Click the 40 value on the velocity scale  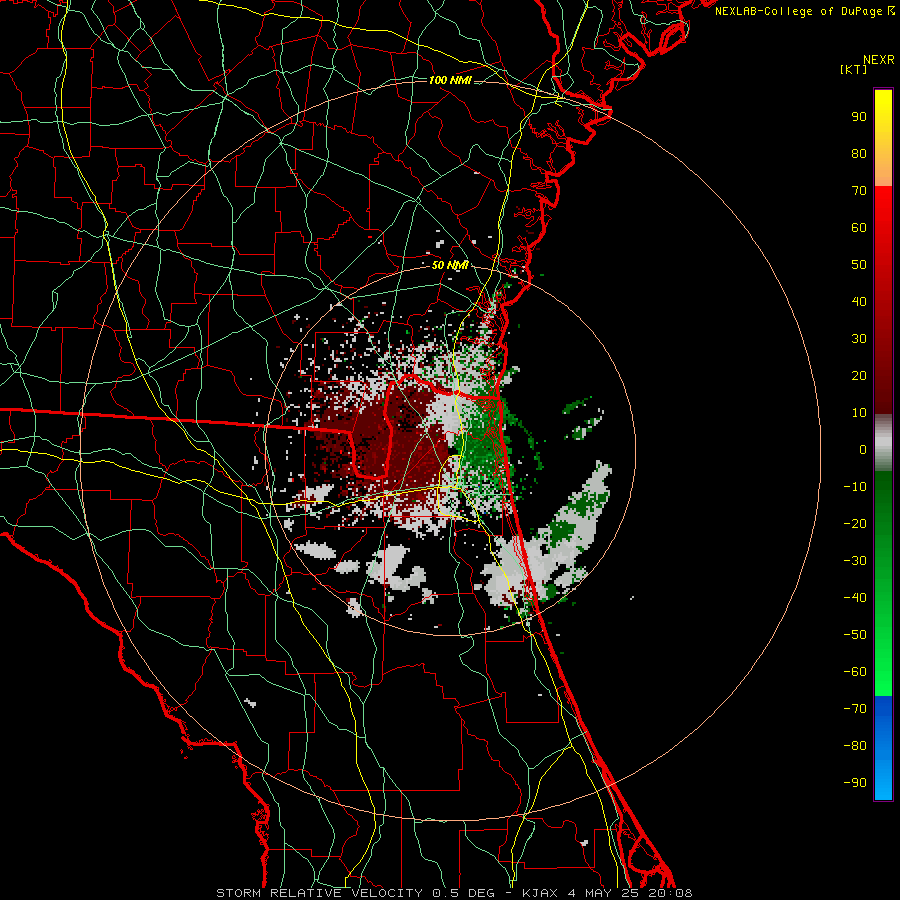point(859,301)
